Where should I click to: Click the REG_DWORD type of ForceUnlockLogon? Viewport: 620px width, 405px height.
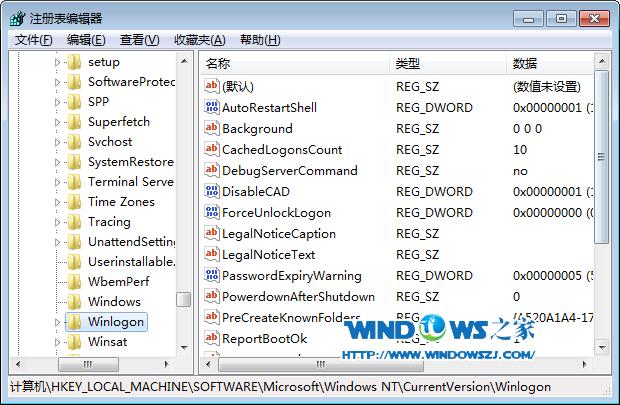point(434,212)
